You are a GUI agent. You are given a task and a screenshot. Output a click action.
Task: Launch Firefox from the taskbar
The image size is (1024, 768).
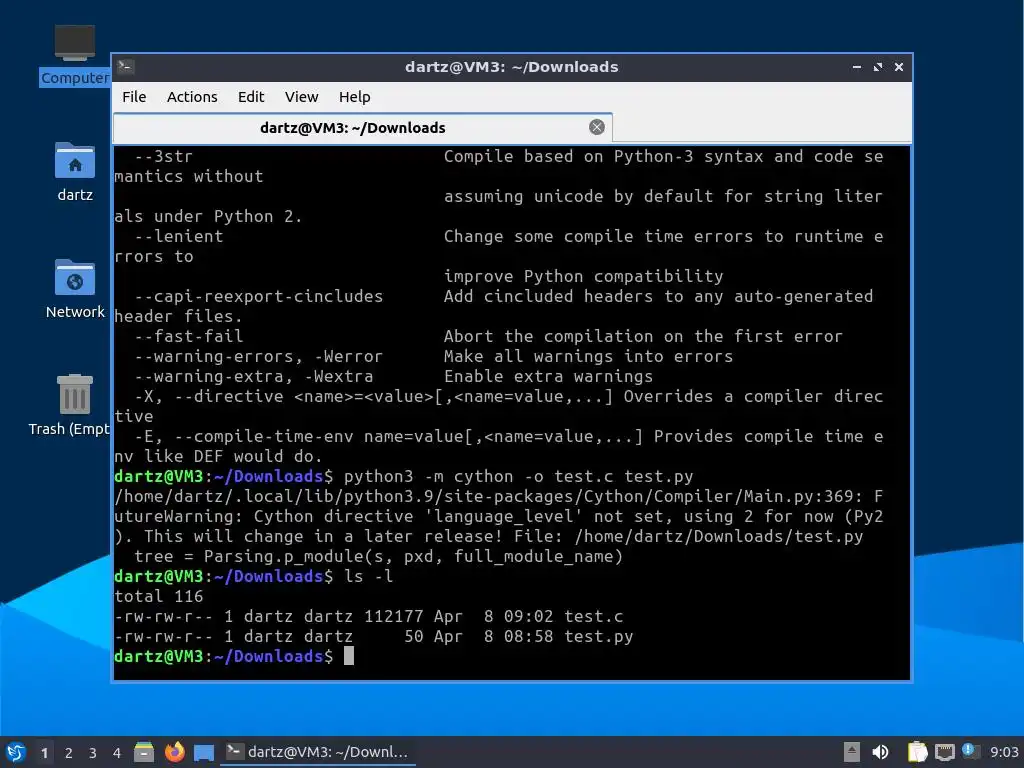coord(174,752)
